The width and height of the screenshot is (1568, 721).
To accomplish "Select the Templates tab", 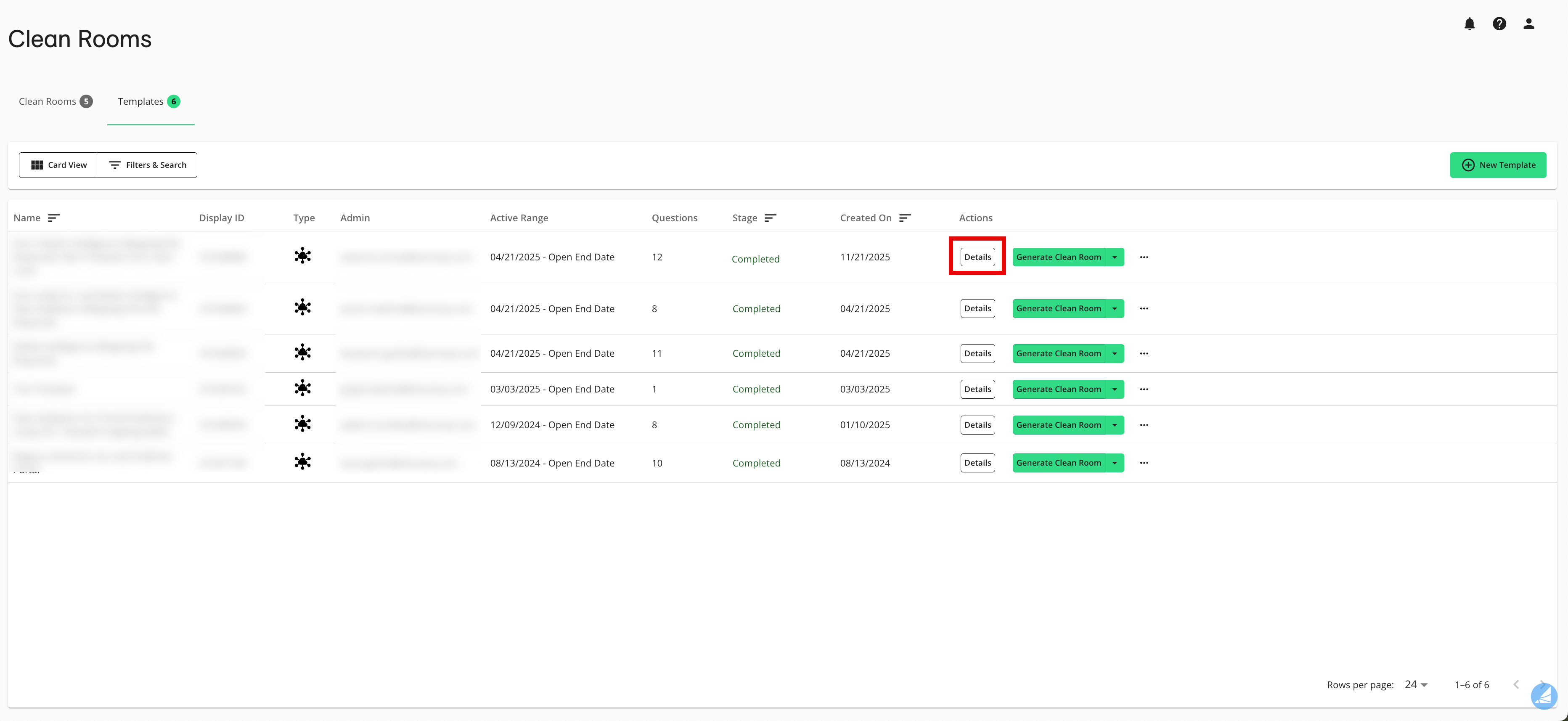I will tap(140, 101).
